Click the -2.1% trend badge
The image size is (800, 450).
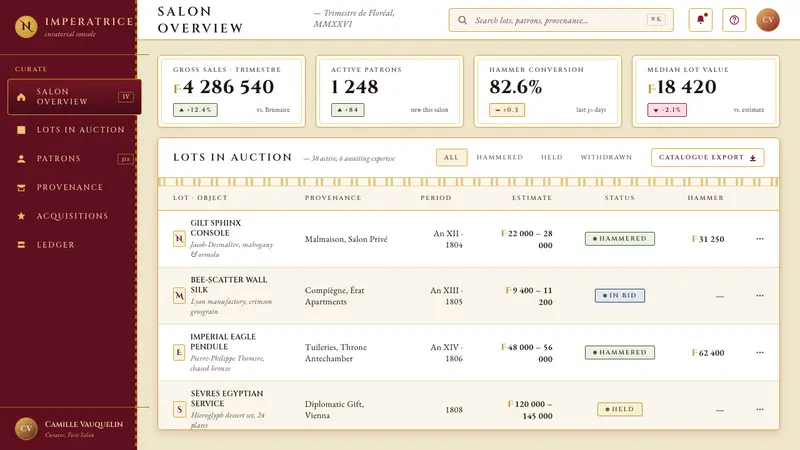coord(667,110)
